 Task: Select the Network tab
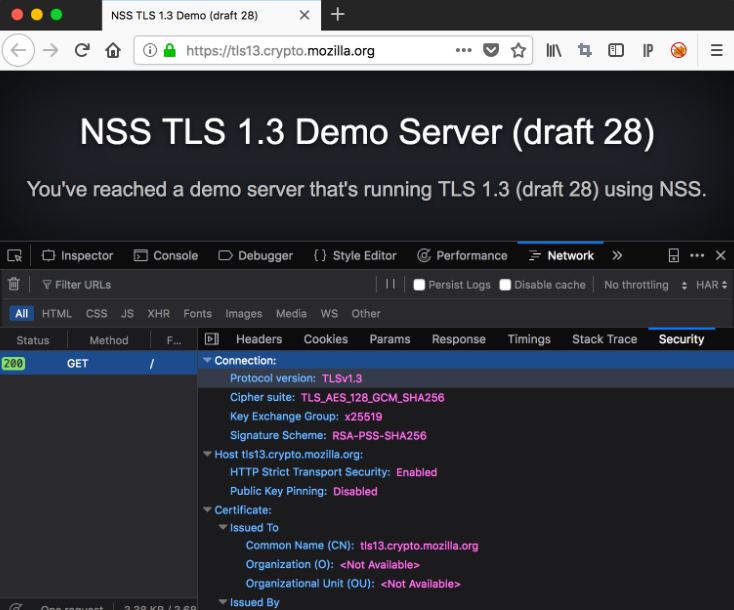tap(560, 256)
